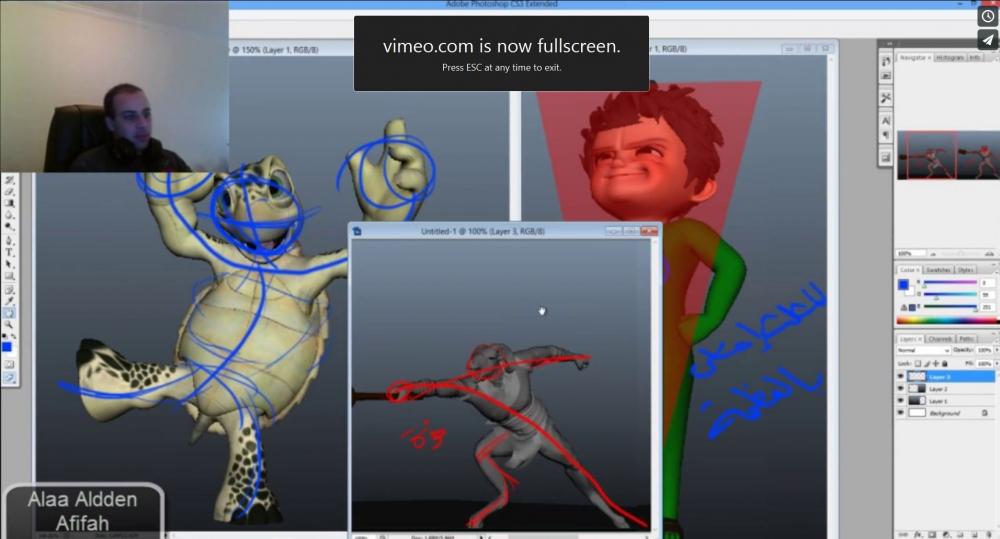Switch to the Styles tab
This screenshot has height=539, width=1000.
pos(966,270)
